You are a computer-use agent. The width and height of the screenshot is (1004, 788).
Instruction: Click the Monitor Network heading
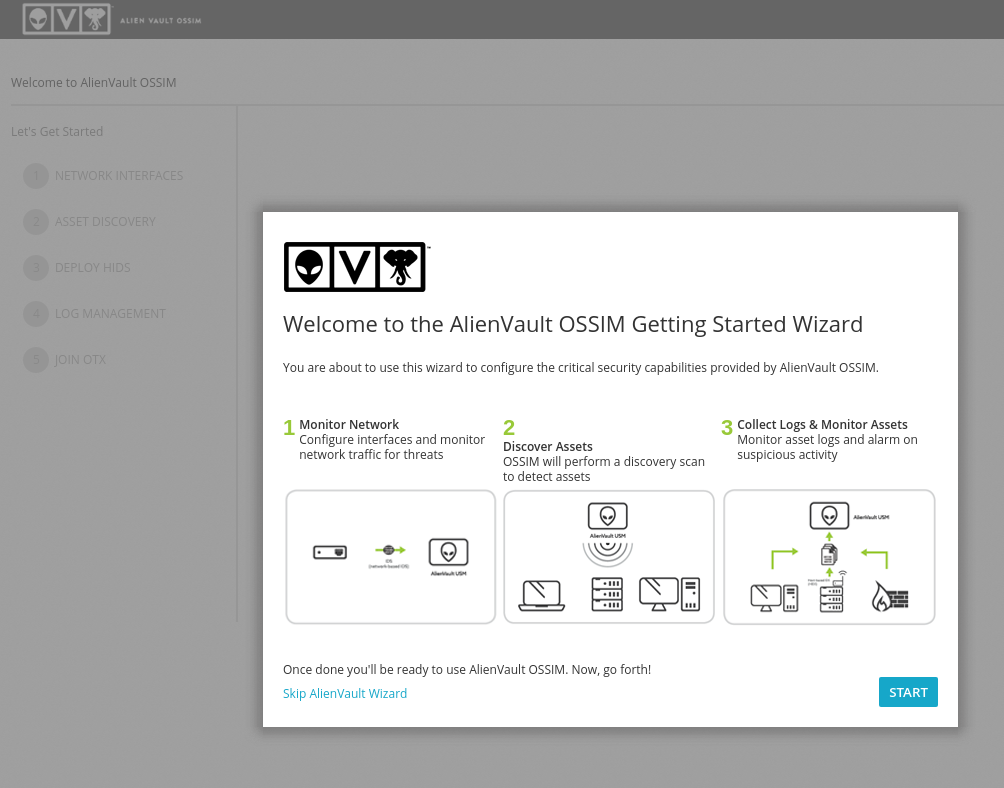coord(349,425)
